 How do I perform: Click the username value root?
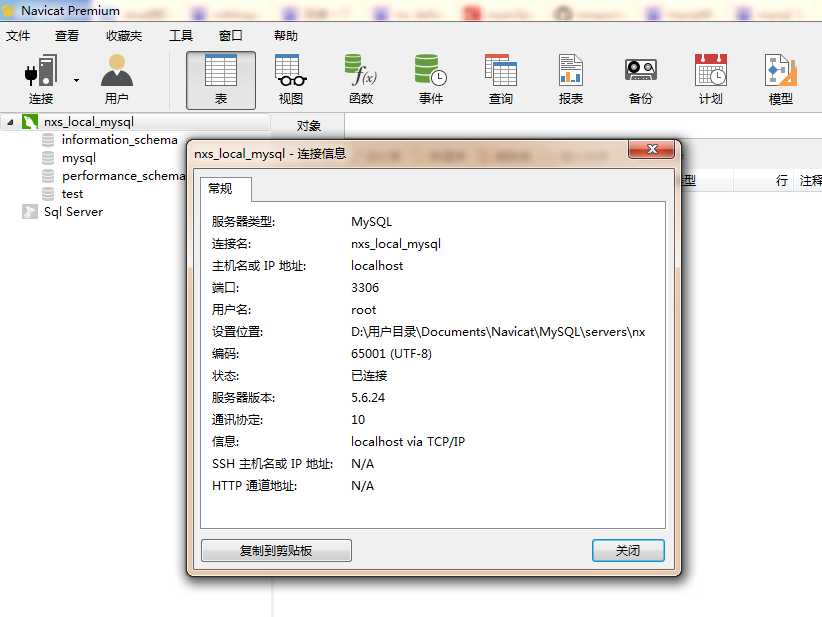[363, 310]
